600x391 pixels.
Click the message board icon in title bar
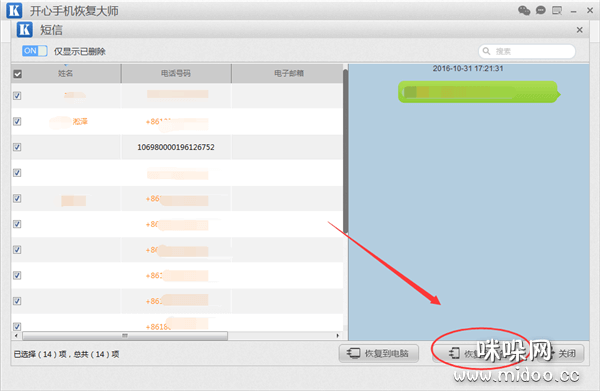[x=557, y=10]
